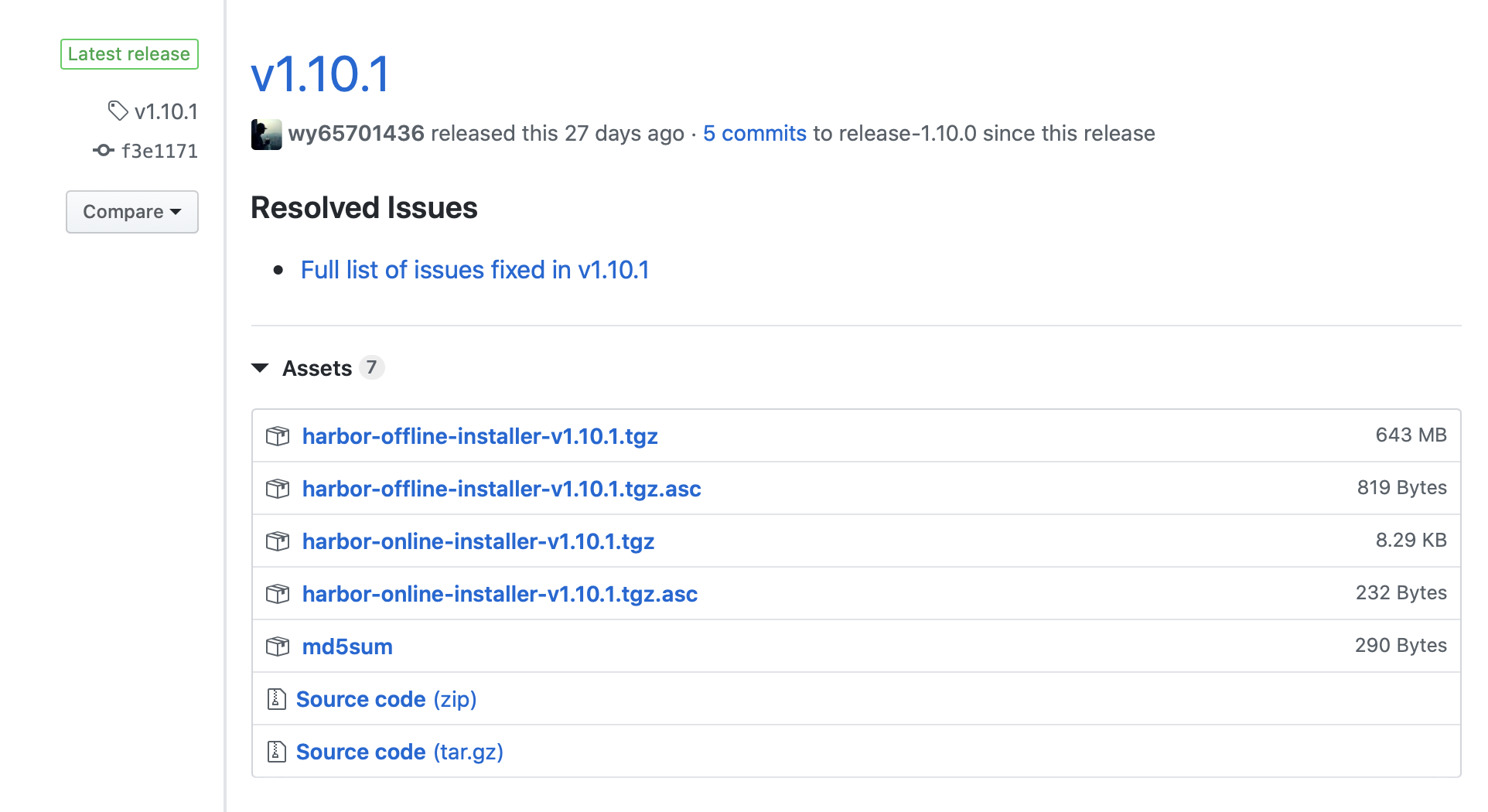Click package icon next to md5sum
This screenshot has width=1488, height=812.
click(278, 647)
